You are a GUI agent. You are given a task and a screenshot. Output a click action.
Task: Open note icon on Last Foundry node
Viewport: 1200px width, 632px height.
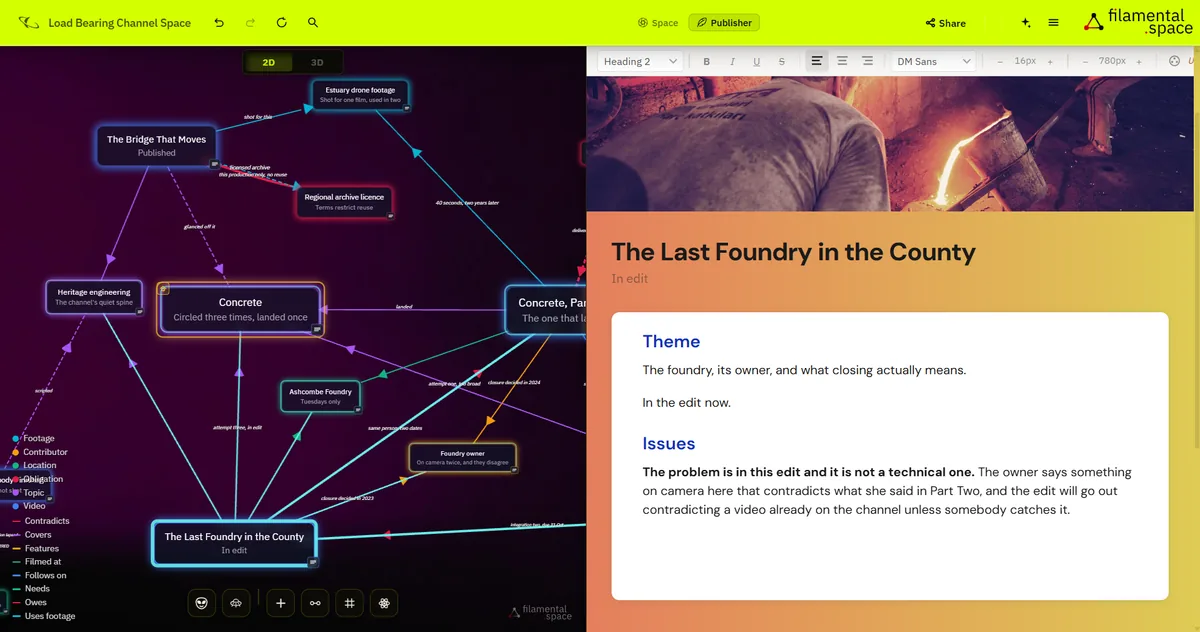pos(312,562)
